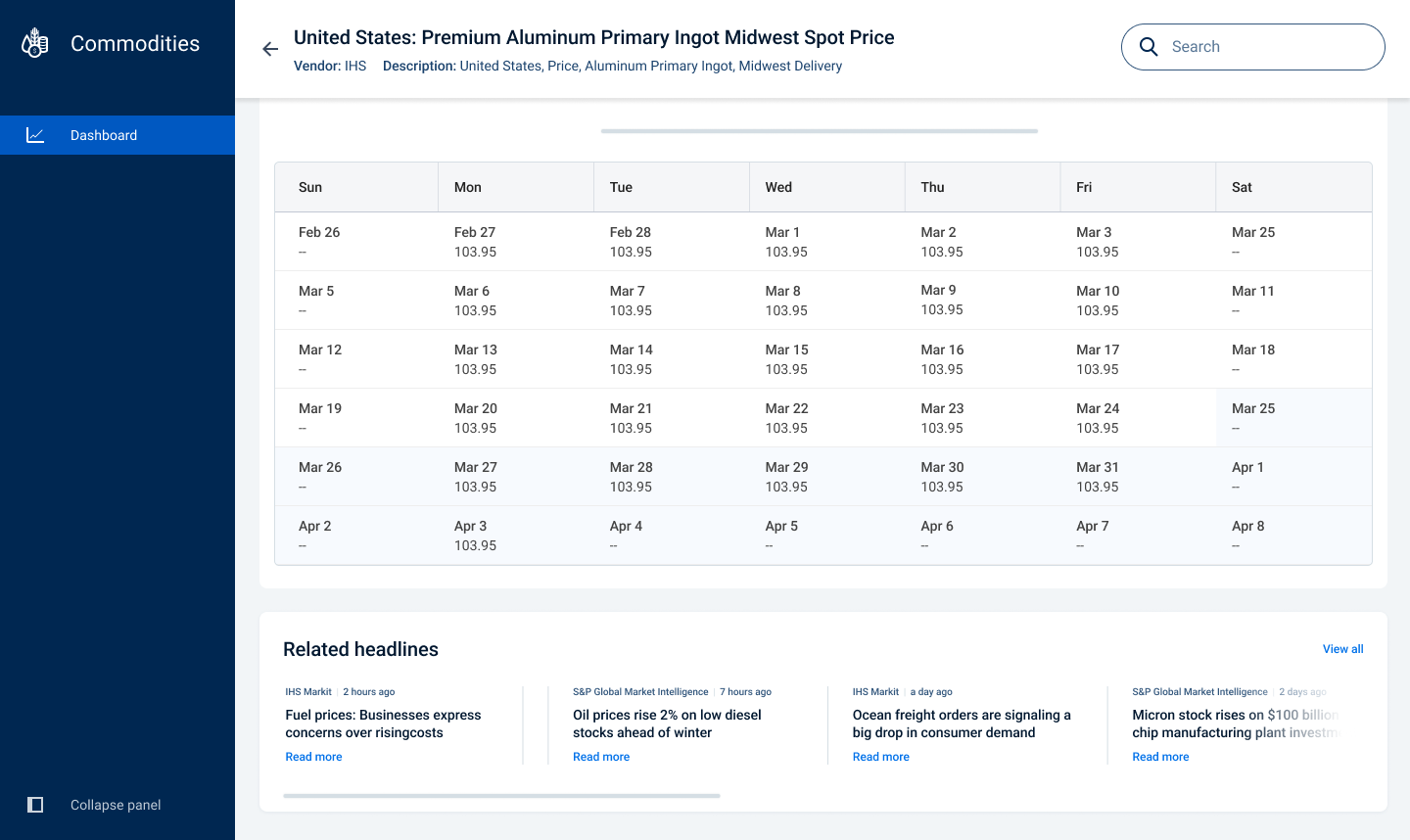The image size is (1410, 840).
Task: Click View all related headlines
Action: tap(1342, 648)
